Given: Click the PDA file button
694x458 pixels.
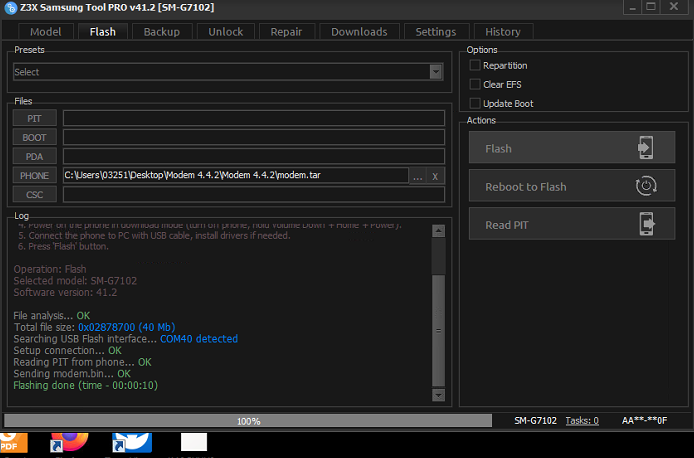Looking at the screenshot, I should [35, 156].
